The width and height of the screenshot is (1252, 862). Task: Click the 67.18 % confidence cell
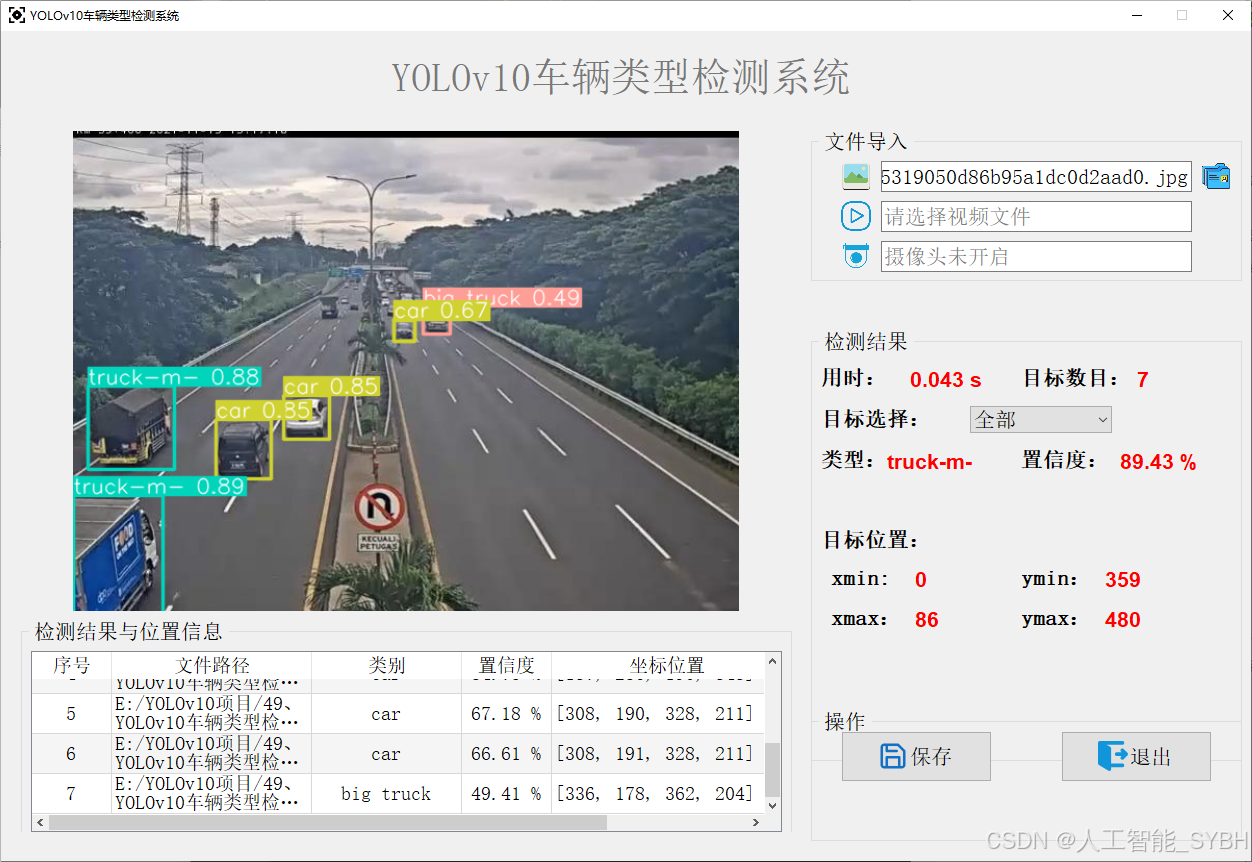506,714
